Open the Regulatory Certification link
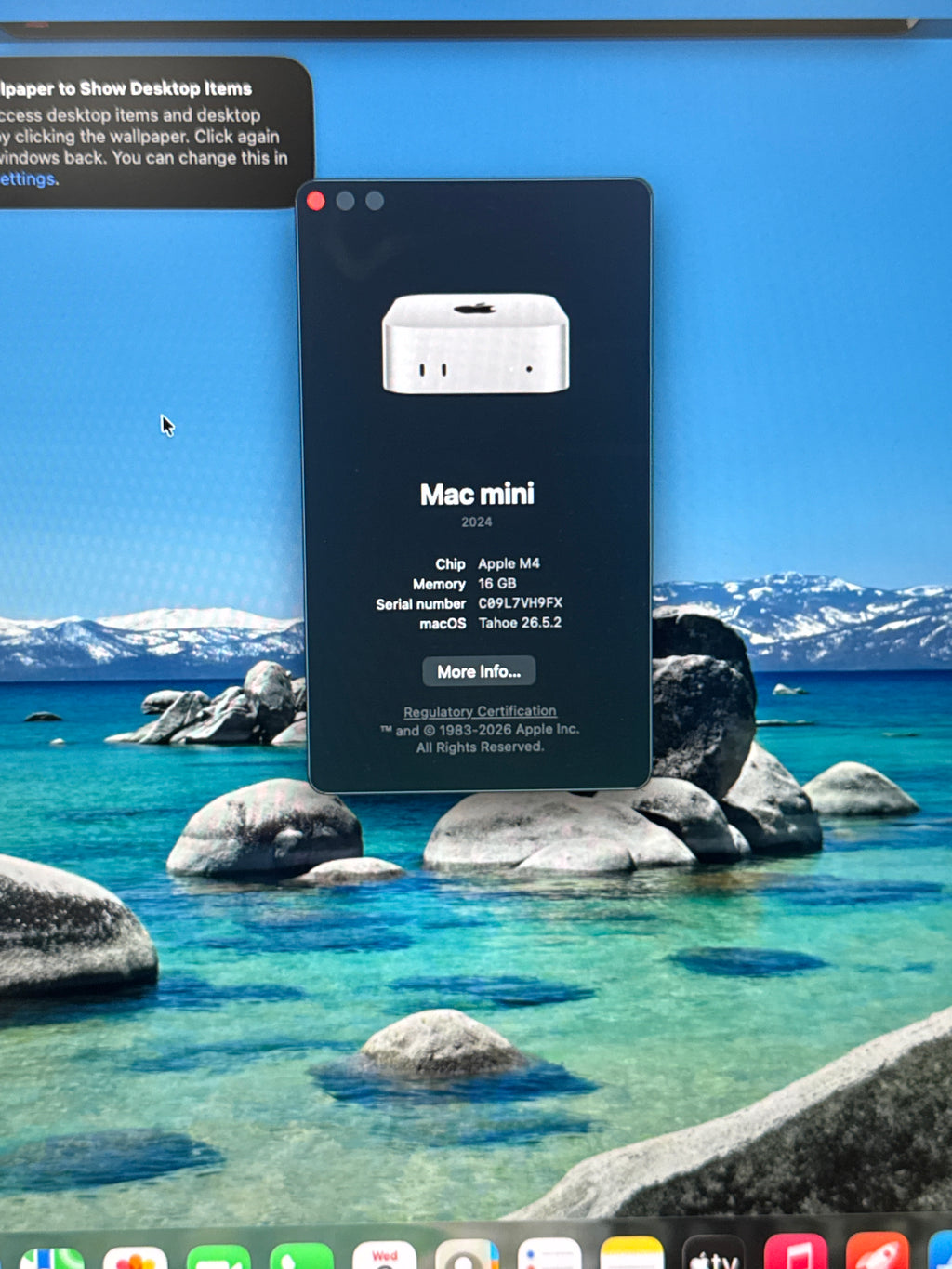 (480, 711)
